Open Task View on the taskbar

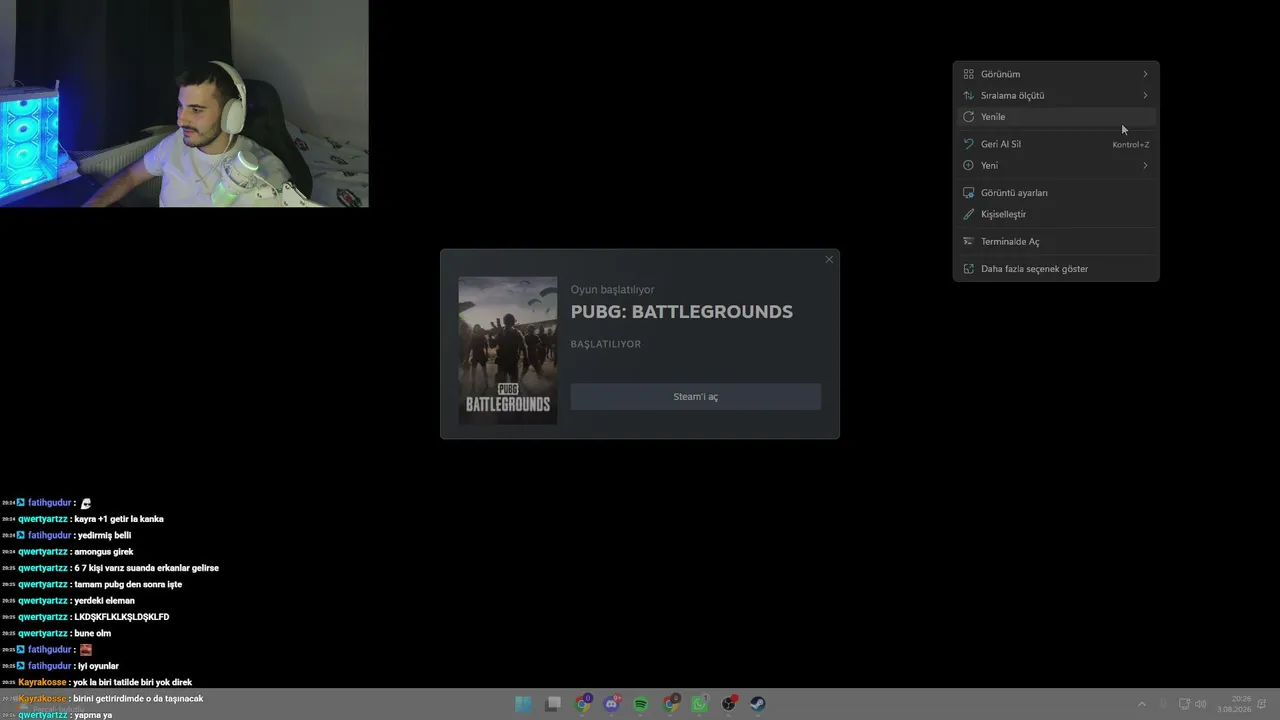coord(553,704)
